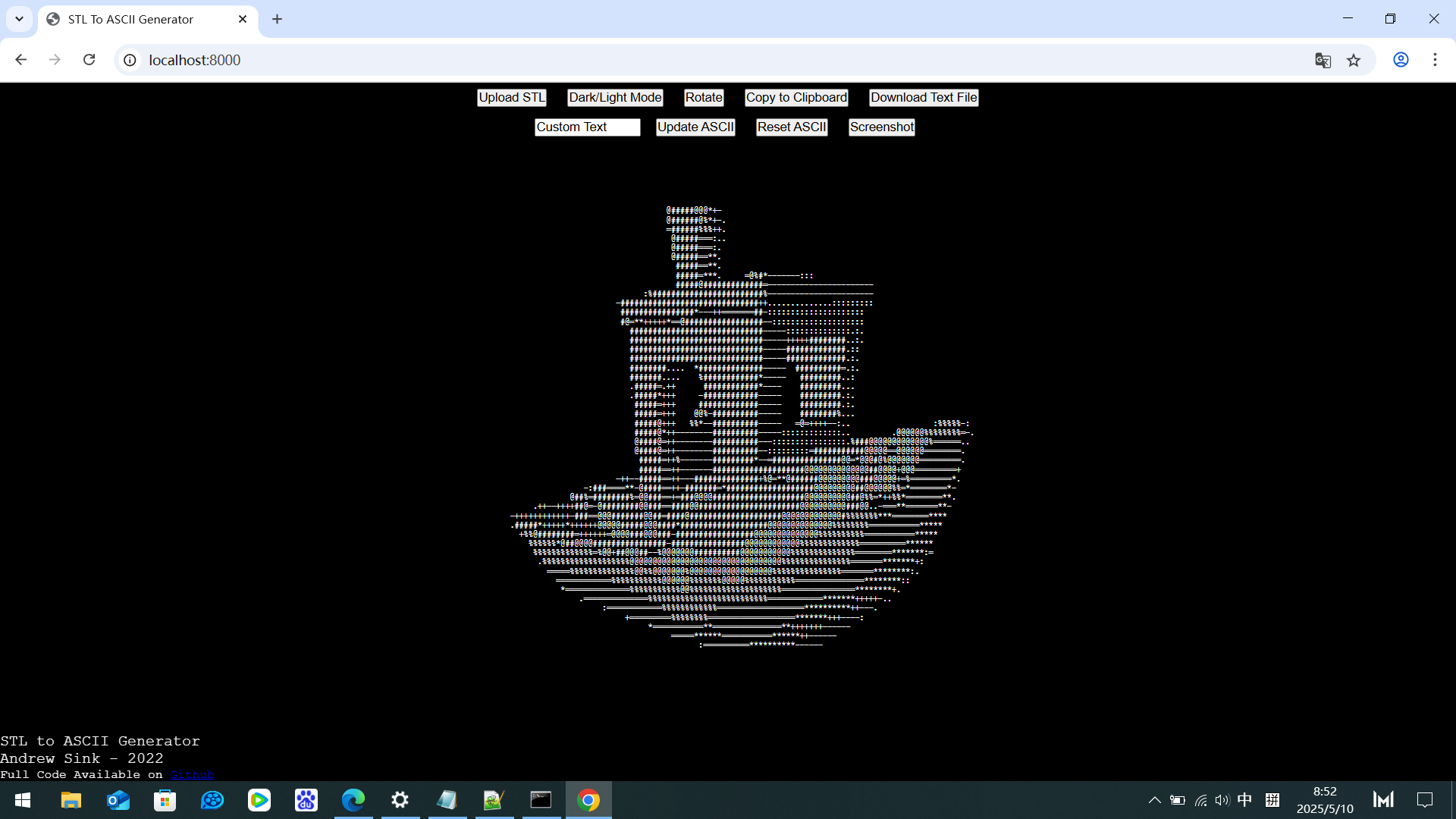The height and width of the screenshot is (819, 1456).
Task: Open Microsoft Edge from the taskbar
Action: click(353, 800)
